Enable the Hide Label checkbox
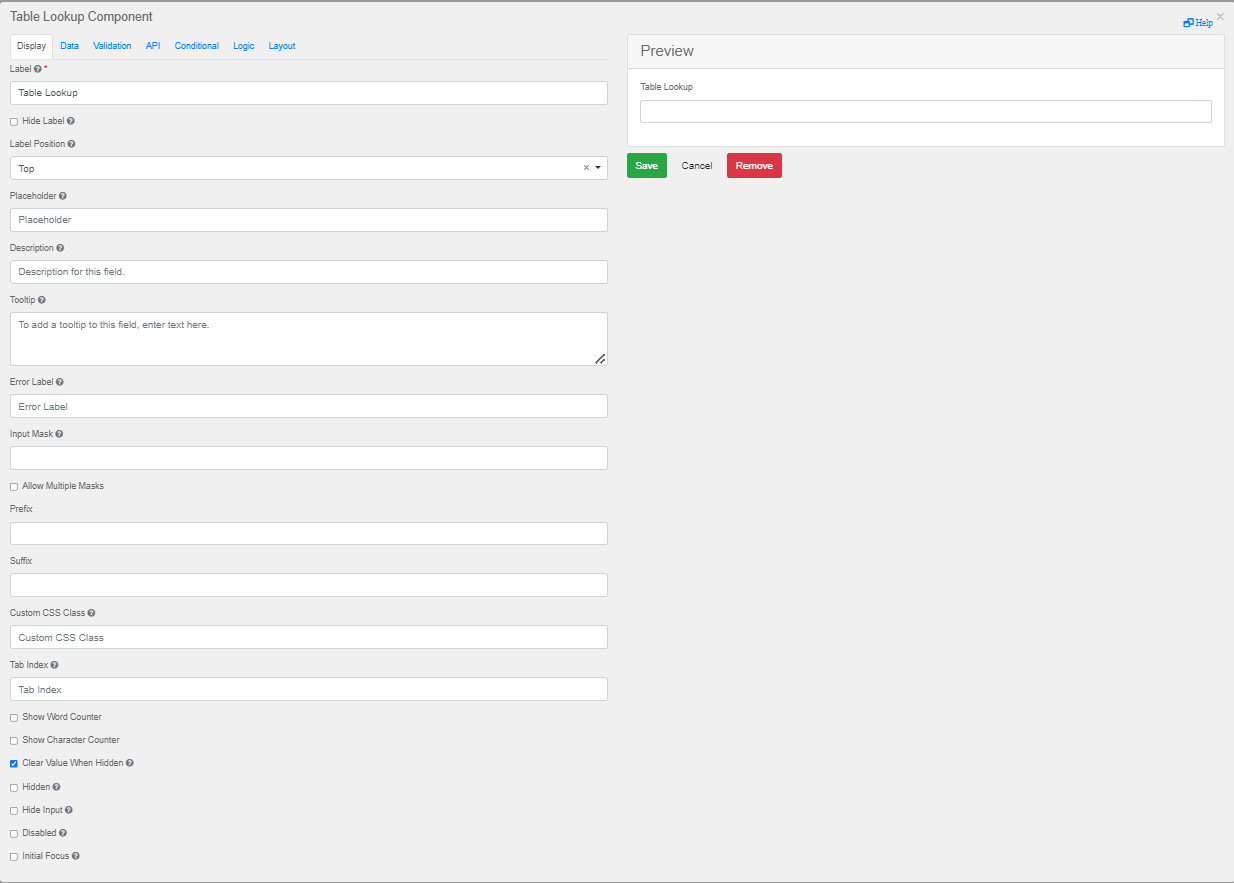Screen dimensions: 1234x883 (13, 120)
